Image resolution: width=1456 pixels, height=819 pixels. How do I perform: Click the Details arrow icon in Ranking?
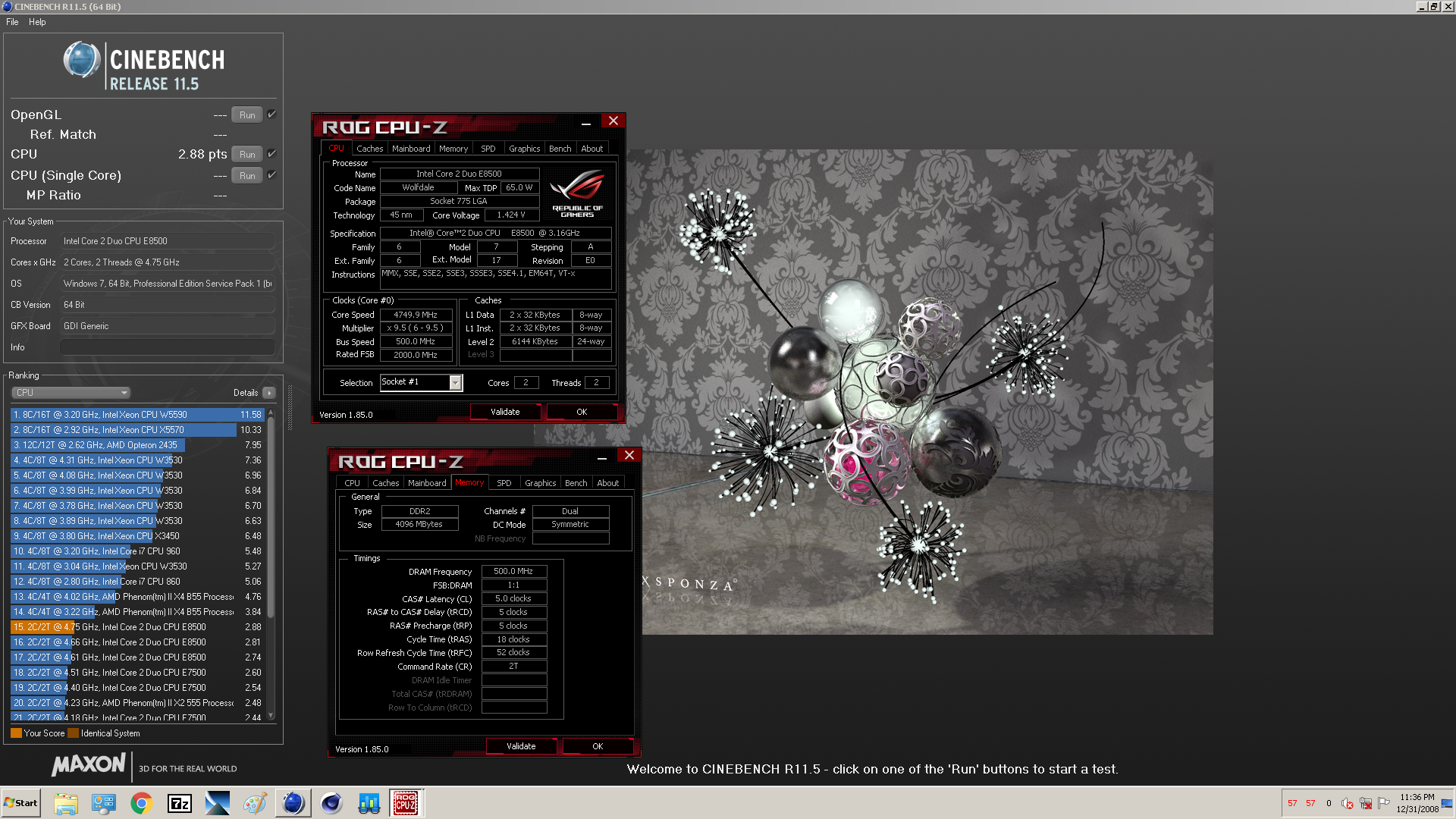(269, 393)
